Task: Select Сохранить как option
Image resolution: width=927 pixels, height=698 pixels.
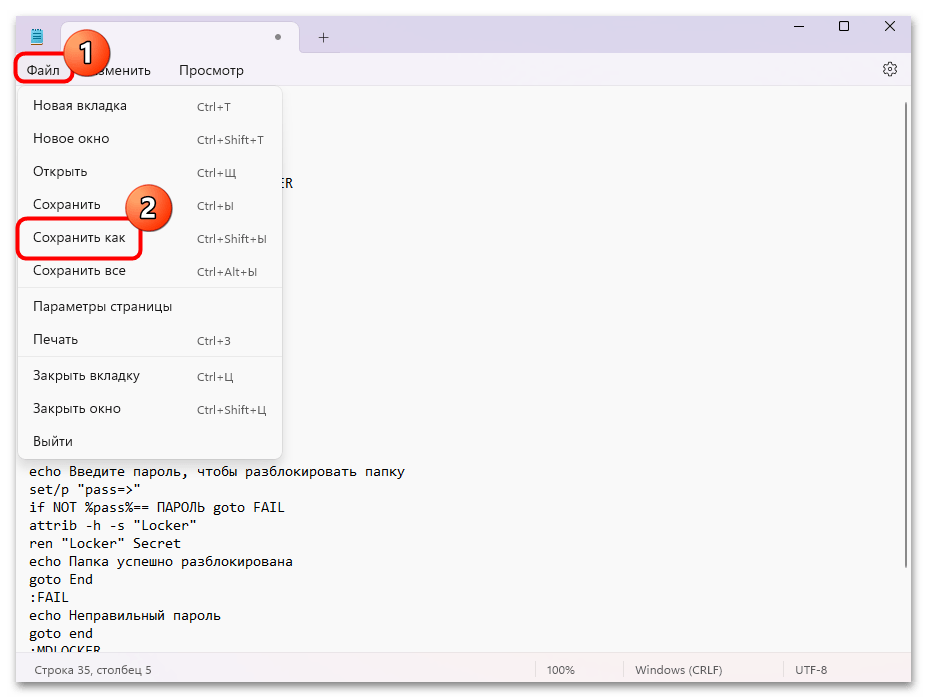Action: (79, 239)
